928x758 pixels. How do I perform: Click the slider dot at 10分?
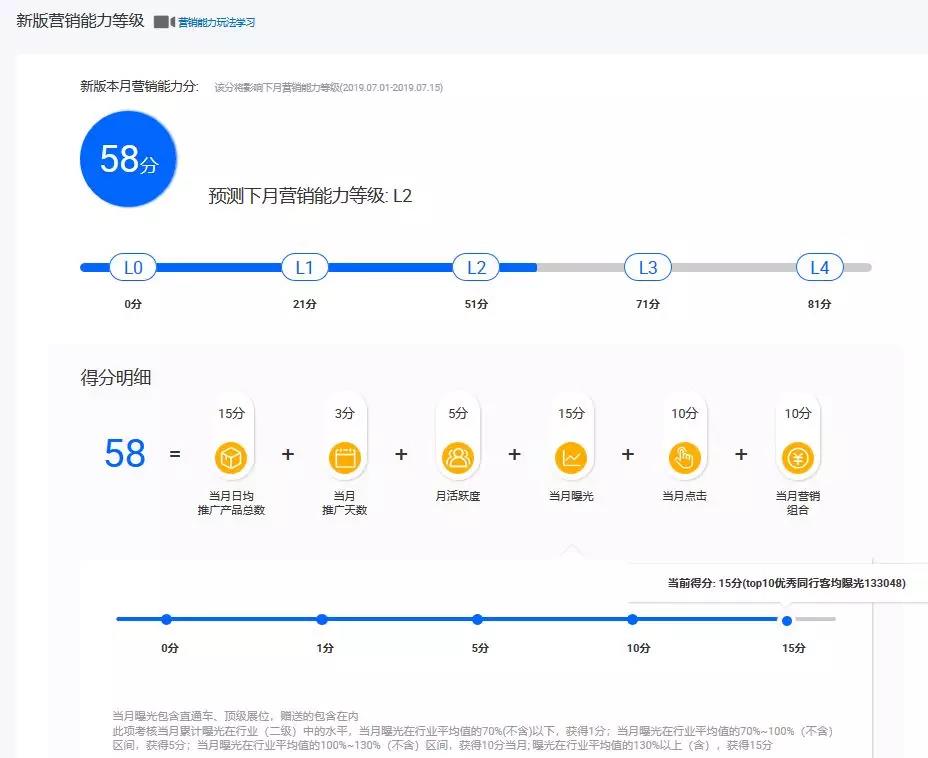tap(631, 620)
